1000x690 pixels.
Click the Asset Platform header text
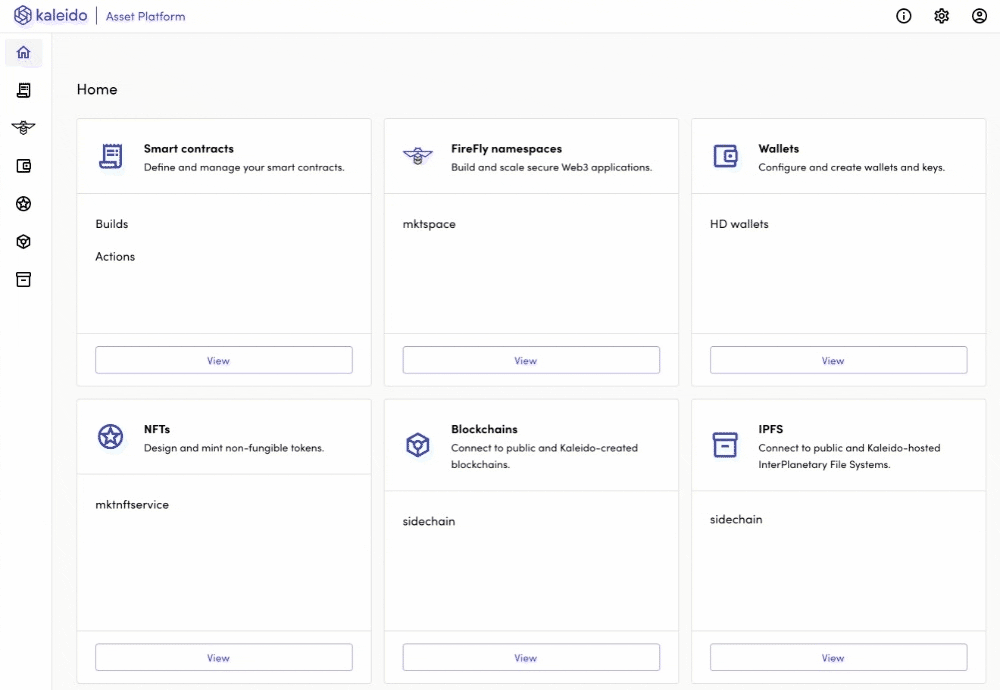pyautogui.click(x=145, y=17)
